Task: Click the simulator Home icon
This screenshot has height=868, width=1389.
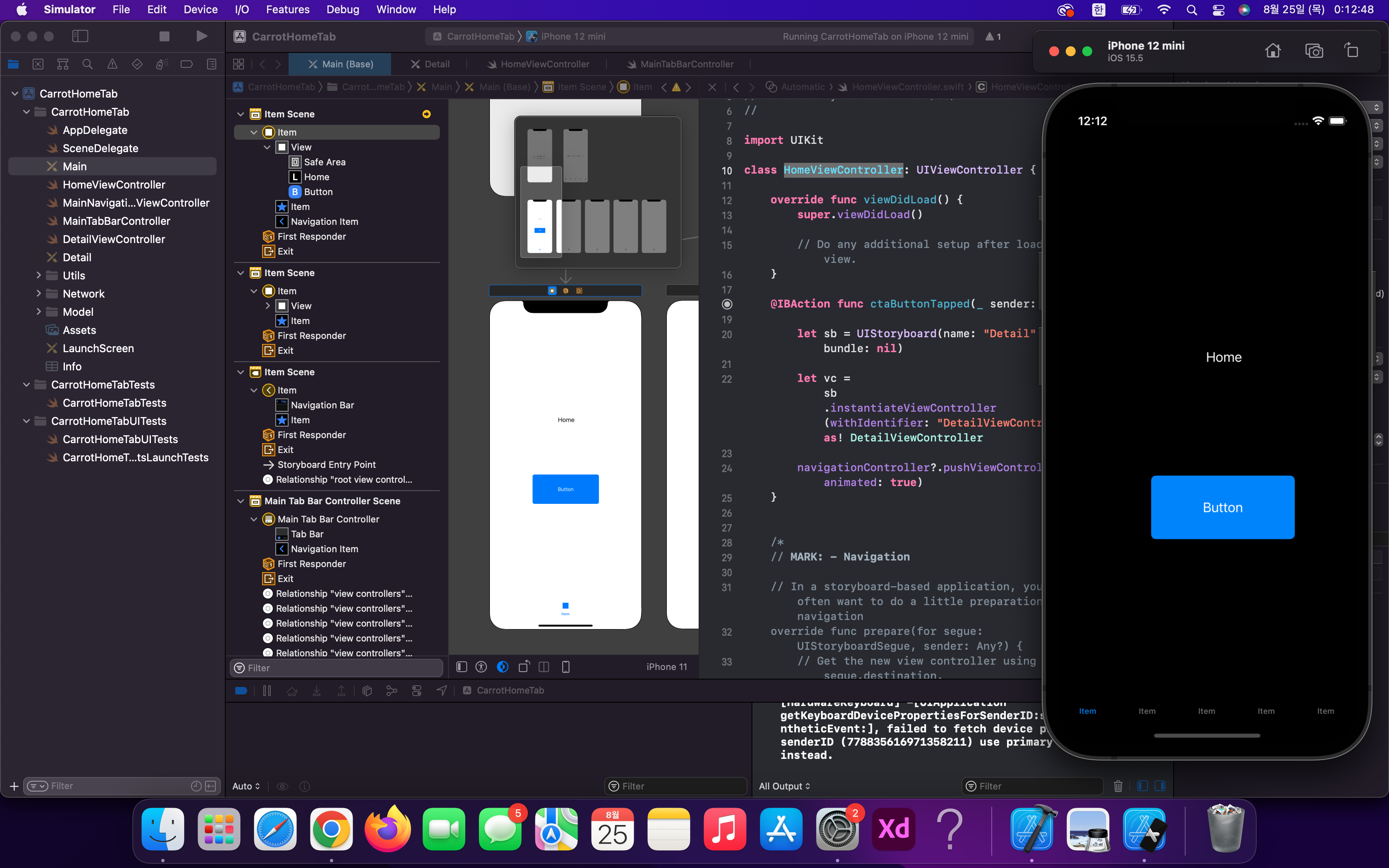Action: click(x=1272, y=51)
